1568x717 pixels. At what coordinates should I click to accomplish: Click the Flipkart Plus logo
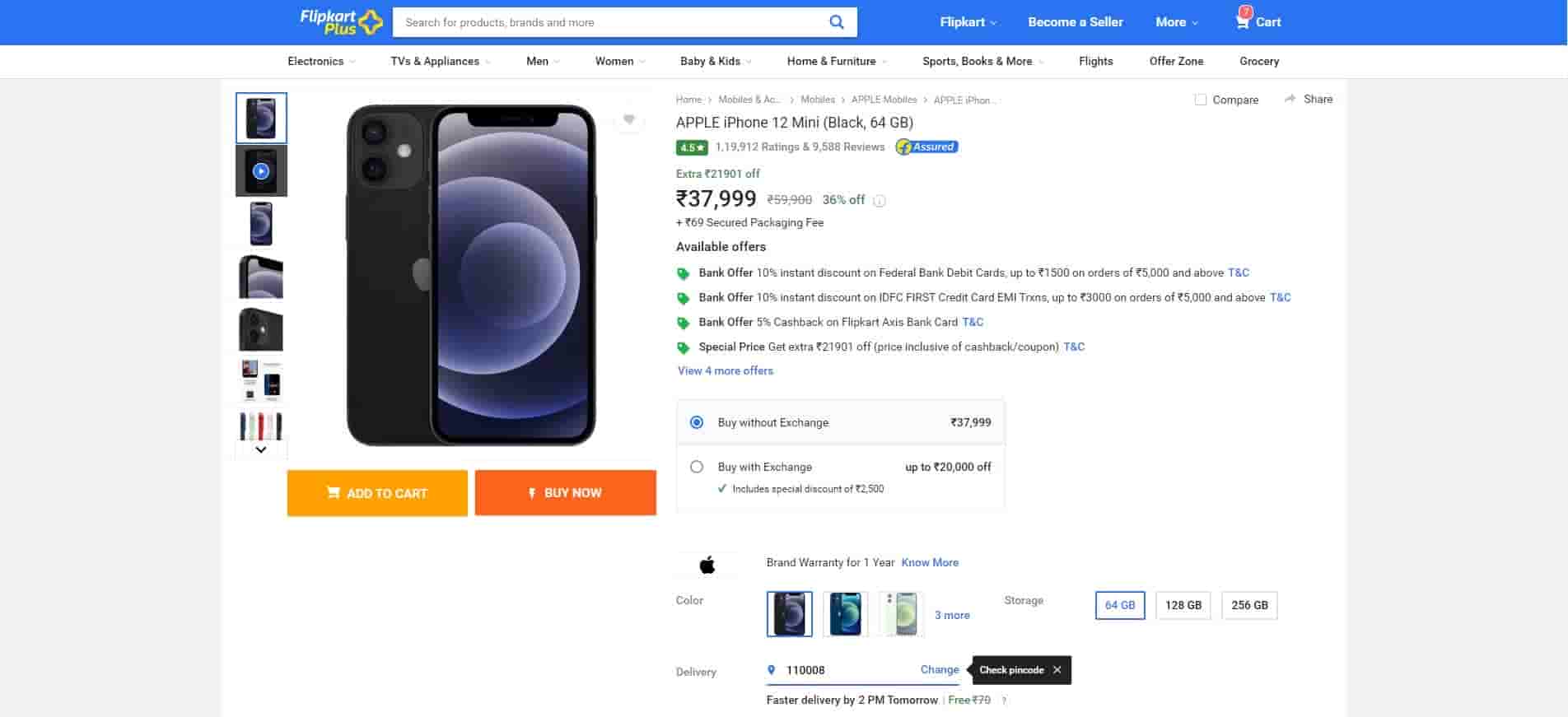click(340, 22)
